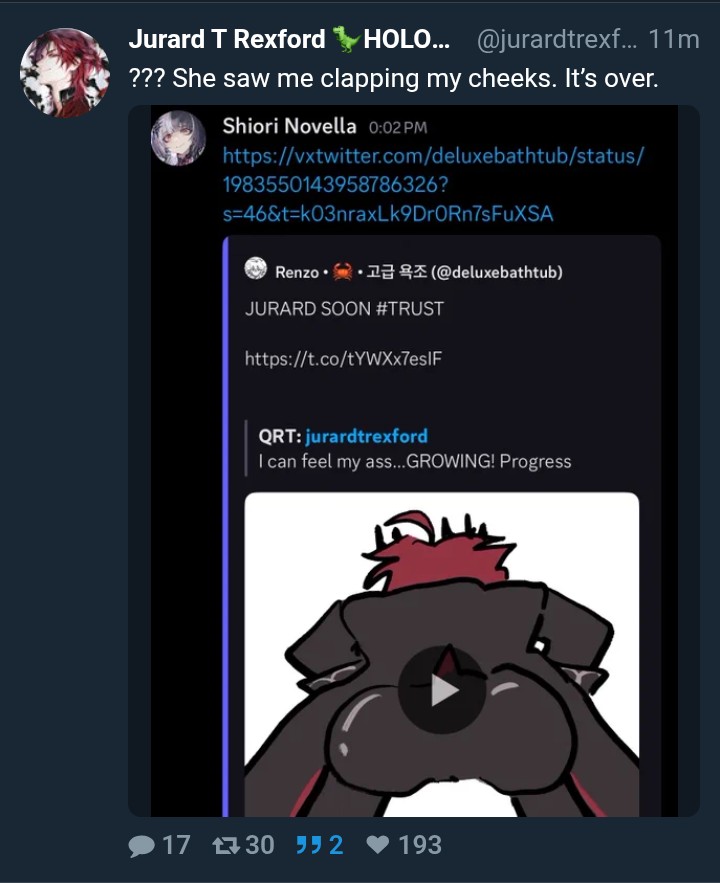Screen dimensions: 720x883
Task: Click the 0:02 PM message timestamp
Action: pos(398,128)
